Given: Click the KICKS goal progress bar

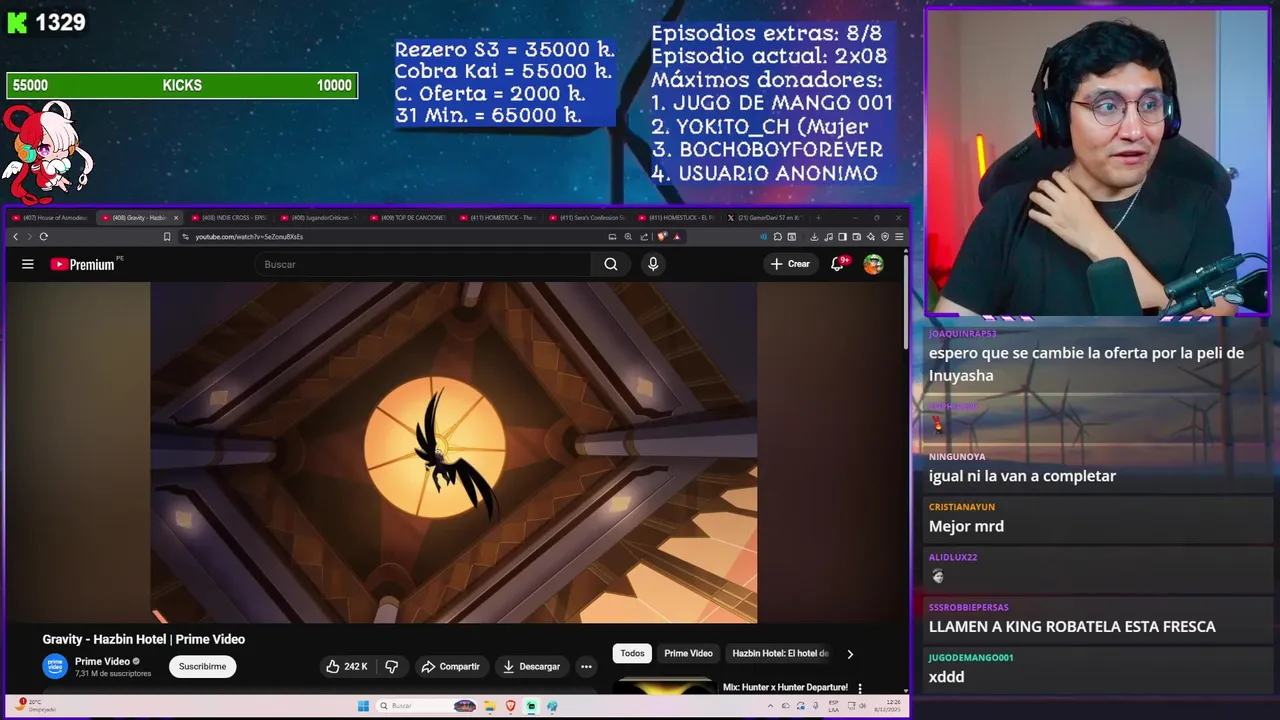Looking at the screenshot, I should tap(182, 86).
